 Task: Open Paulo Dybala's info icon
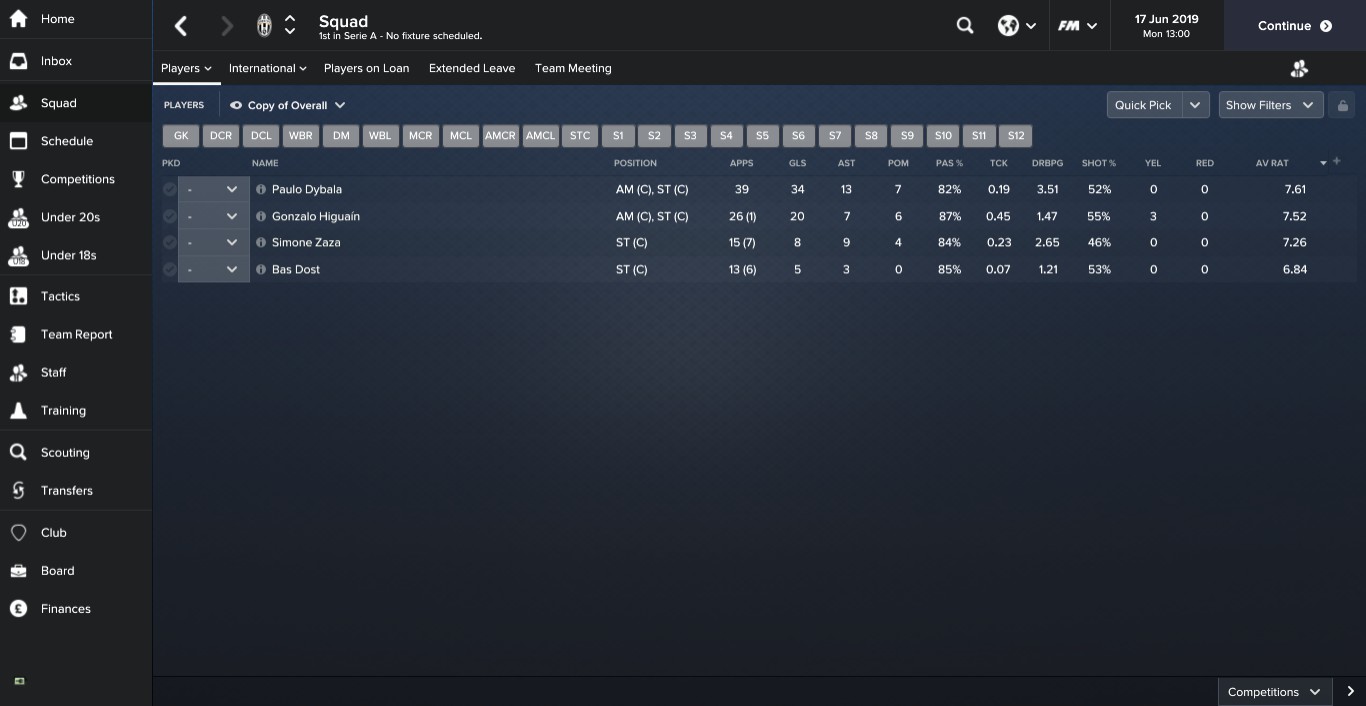[261, 189]
